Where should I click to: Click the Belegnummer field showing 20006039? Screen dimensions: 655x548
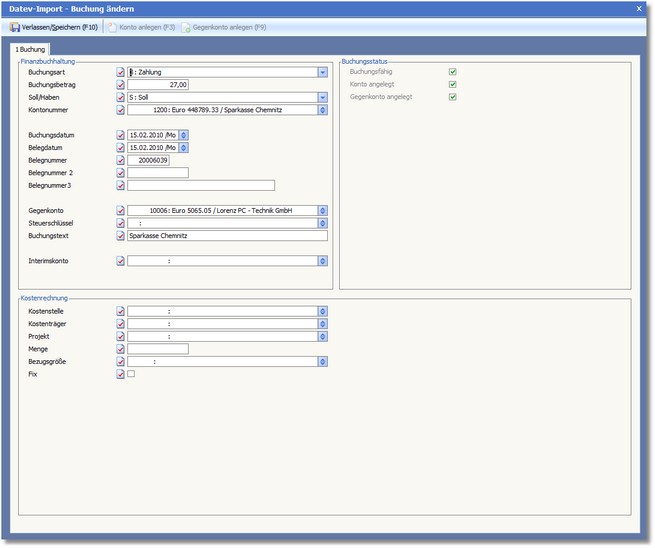tap(149, 160)
